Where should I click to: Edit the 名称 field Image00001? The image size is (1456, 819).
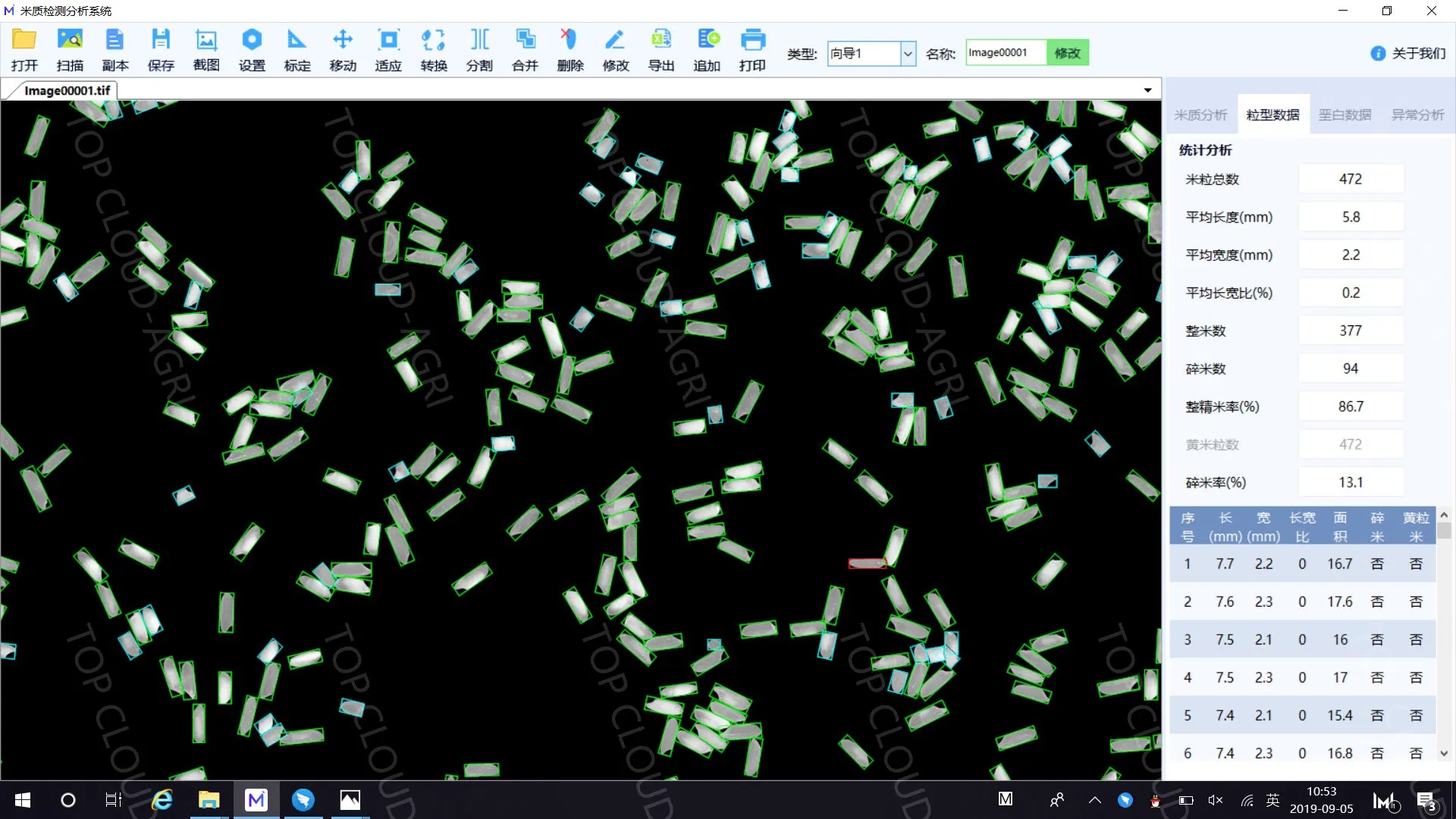(x=1006, y=52)
